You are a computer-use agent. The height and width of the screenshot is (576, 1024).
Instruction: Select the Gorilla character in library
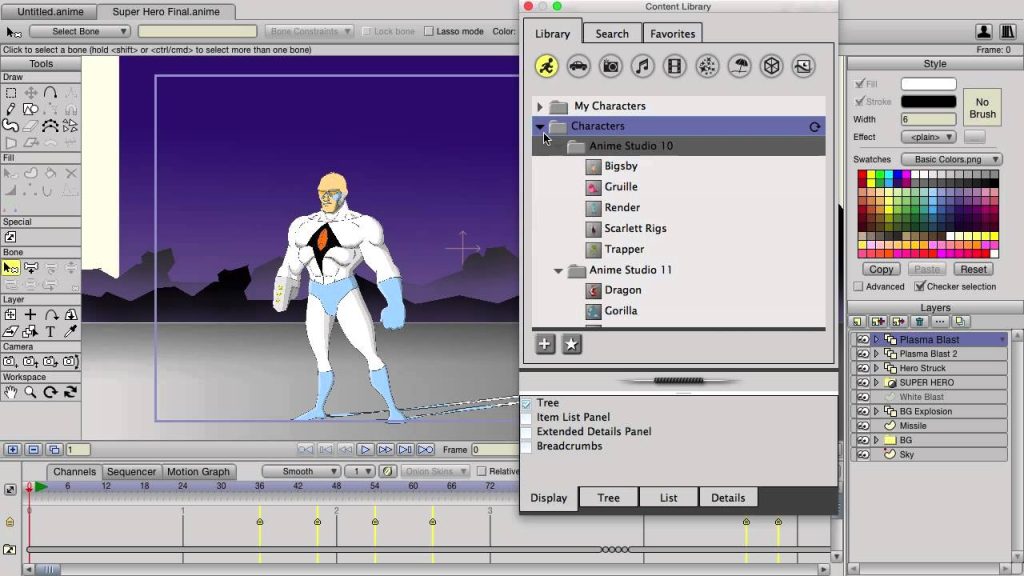point(620,311)
